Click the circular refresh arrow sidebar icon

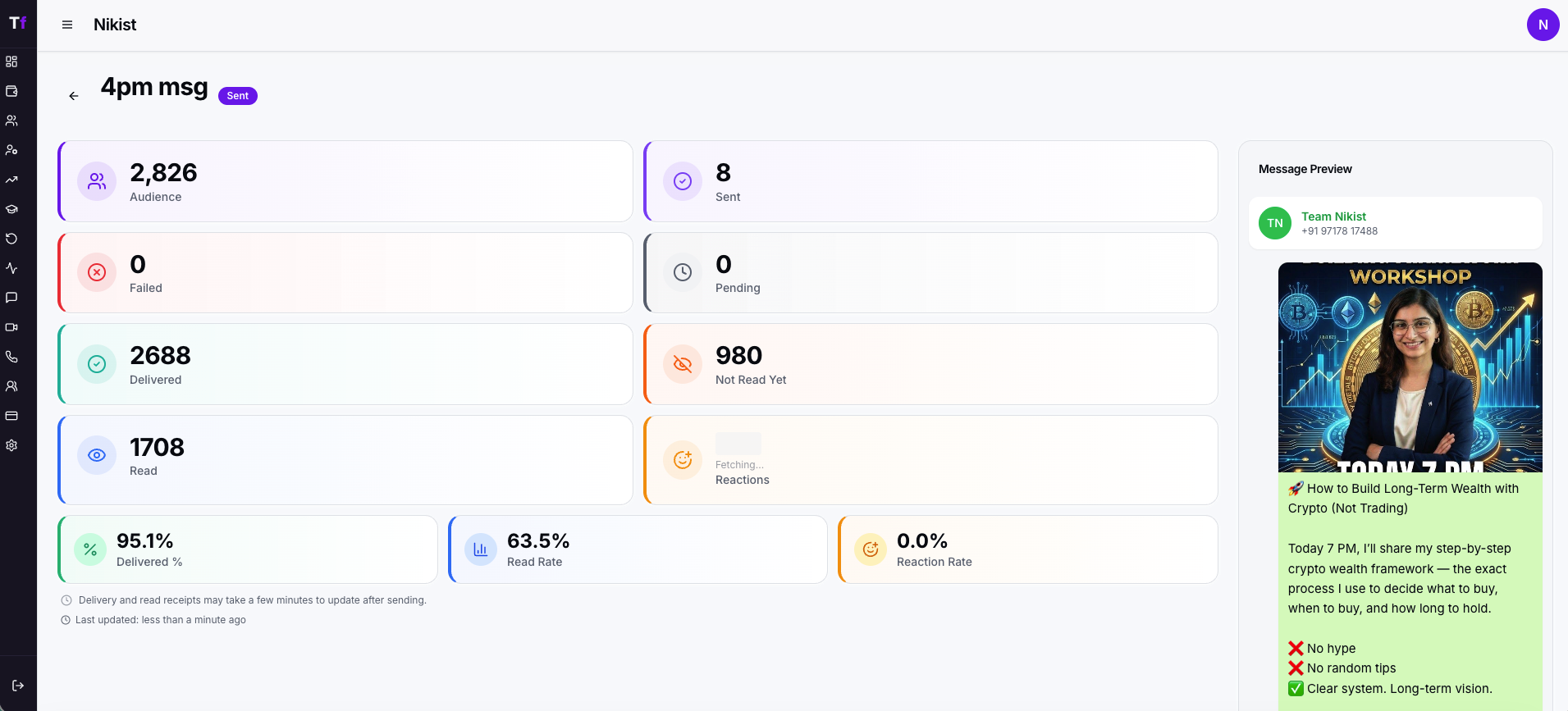11,239
